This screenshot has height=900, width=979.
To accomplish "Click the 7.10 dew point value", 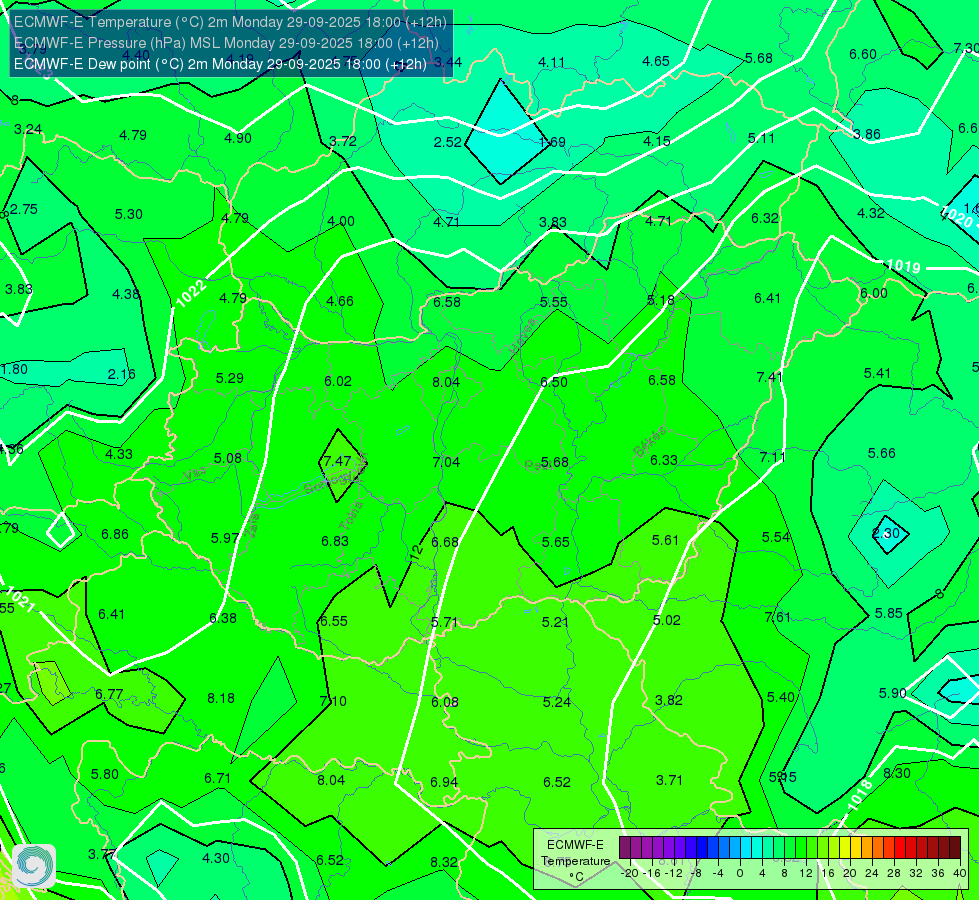I will [x=333, y=701].
